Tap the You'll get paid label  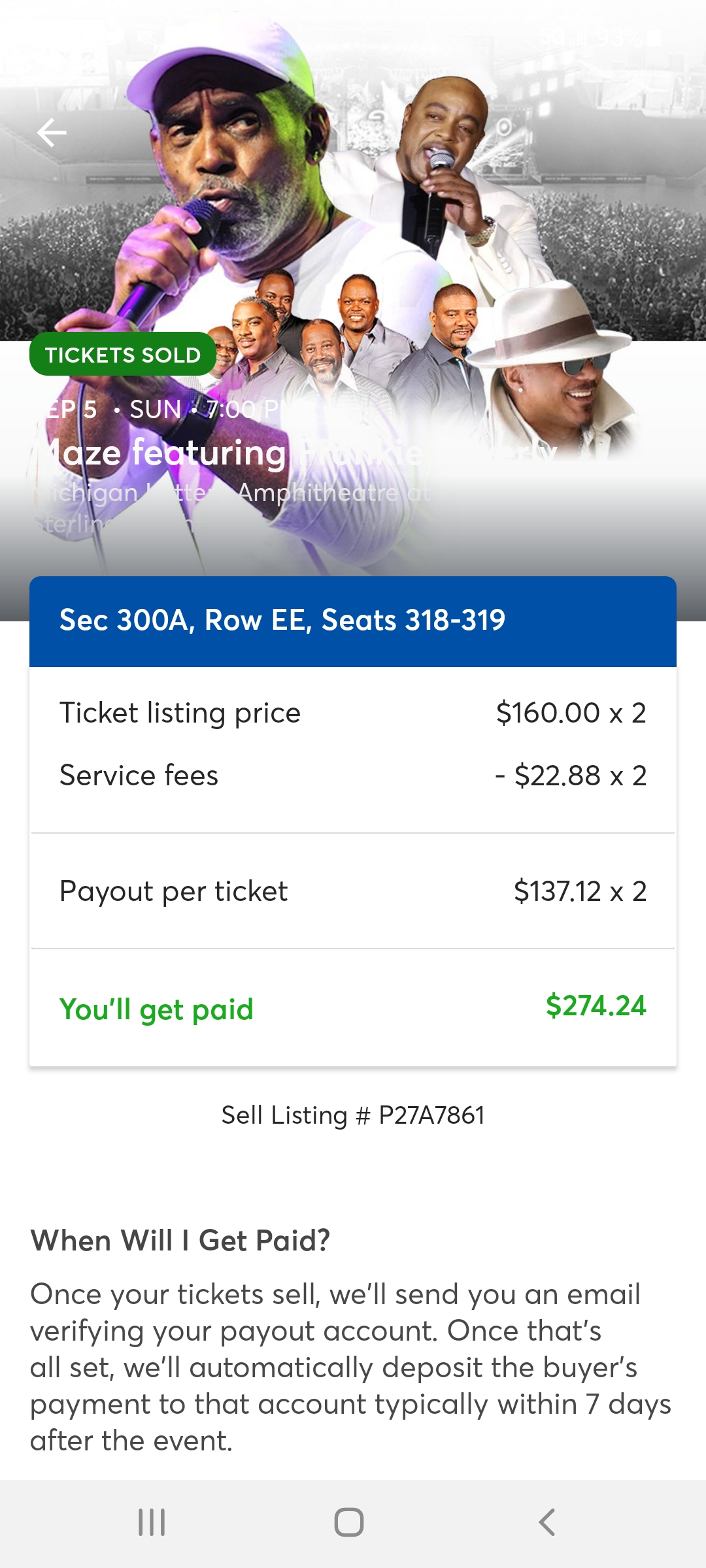click(x=156, y=1009)
